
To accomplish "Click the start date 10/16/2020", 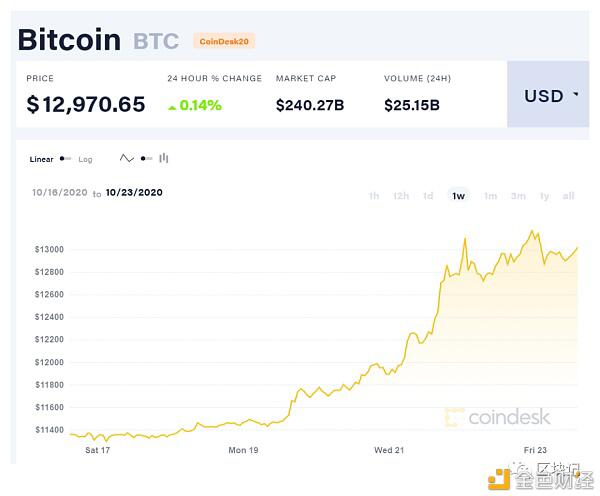I will point(58,192).
